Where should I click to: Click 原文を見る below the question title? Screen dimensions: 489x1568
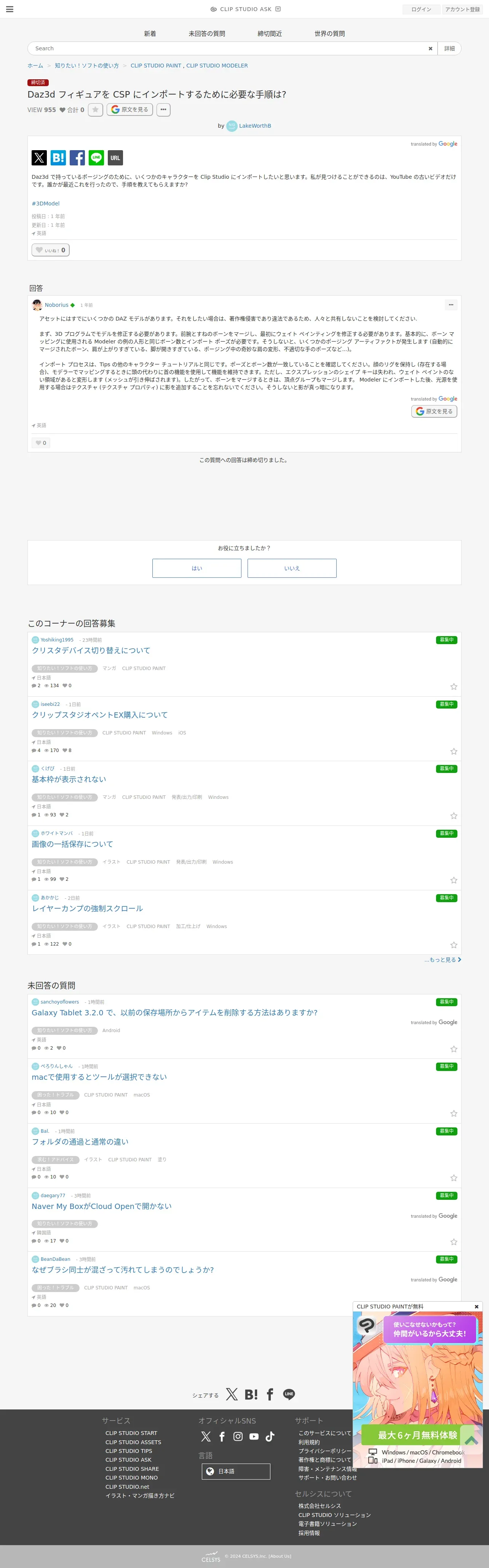pos(129,109)
